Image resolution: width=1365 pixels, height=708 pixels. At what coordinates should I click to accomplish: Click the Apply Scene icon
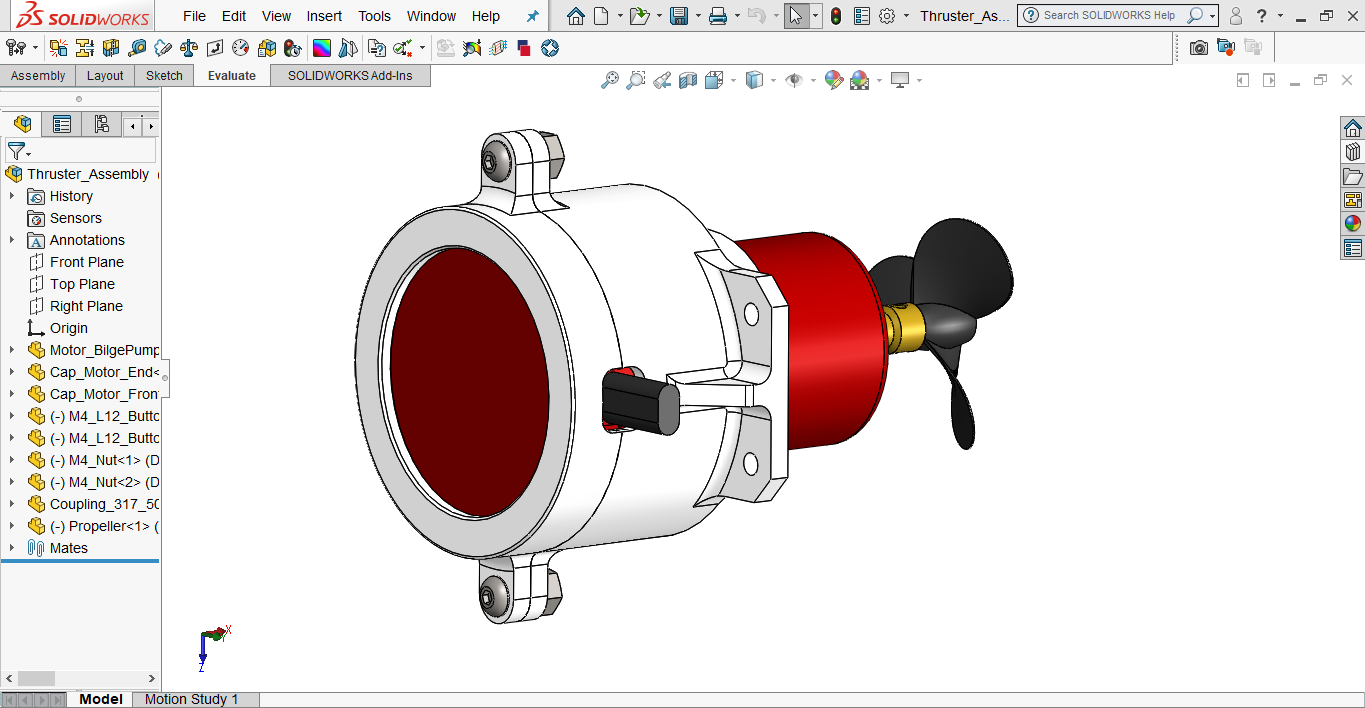pyautogui.click(x=860, y=81)
